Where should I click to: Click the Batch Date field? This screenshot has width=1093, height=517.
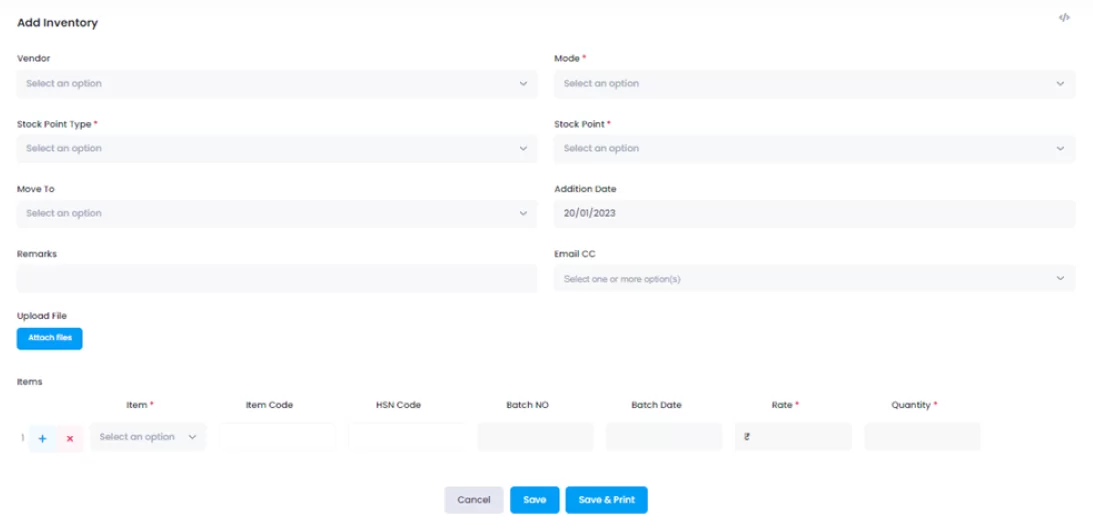tap(664, 437)
